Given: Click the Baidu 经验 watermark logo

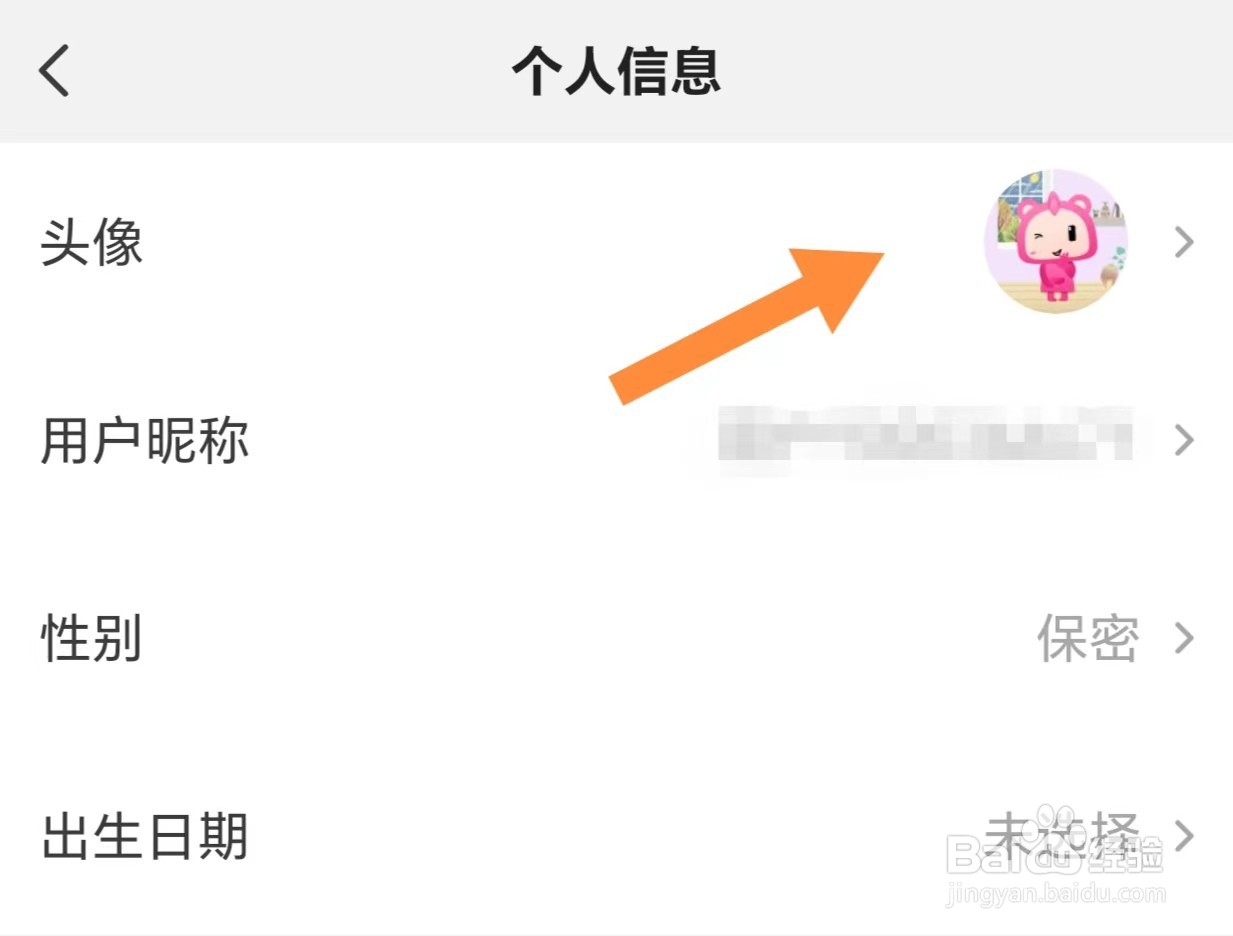Looking at the screenshot, I should (1055, 851).
